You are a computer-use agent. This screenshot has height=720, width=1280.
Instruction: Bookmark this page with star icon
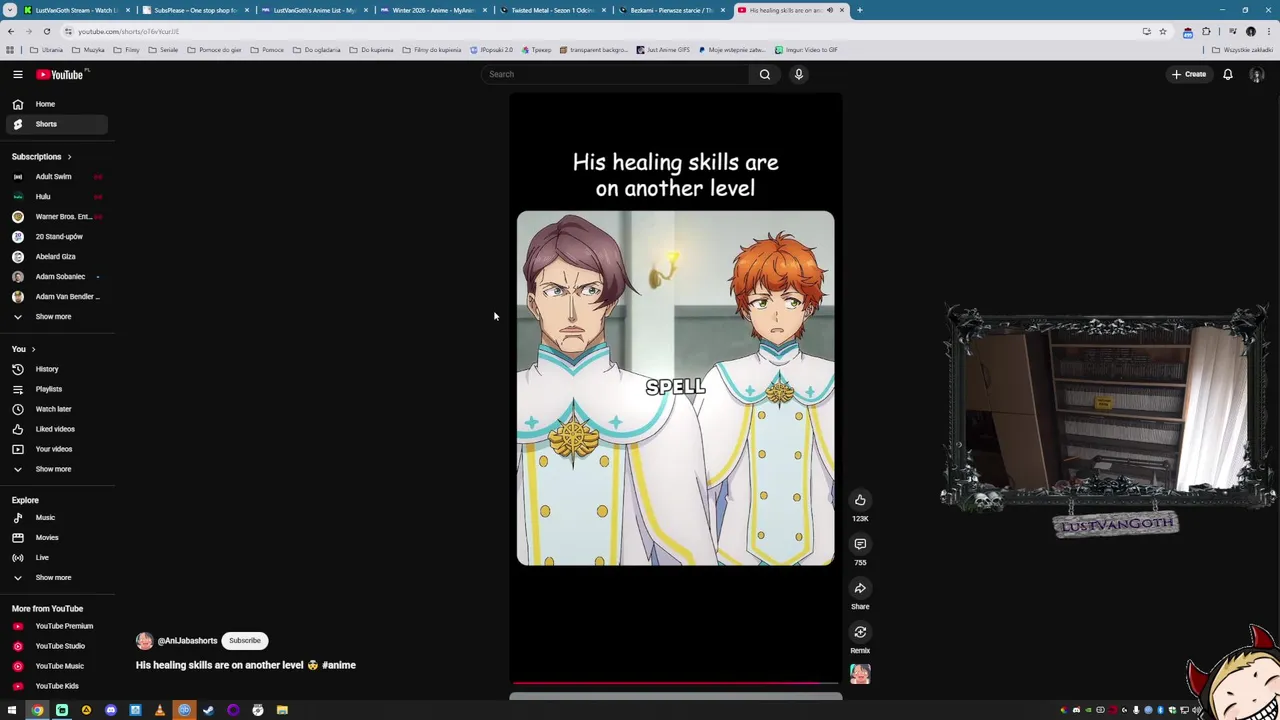[x=1162, y=31]
